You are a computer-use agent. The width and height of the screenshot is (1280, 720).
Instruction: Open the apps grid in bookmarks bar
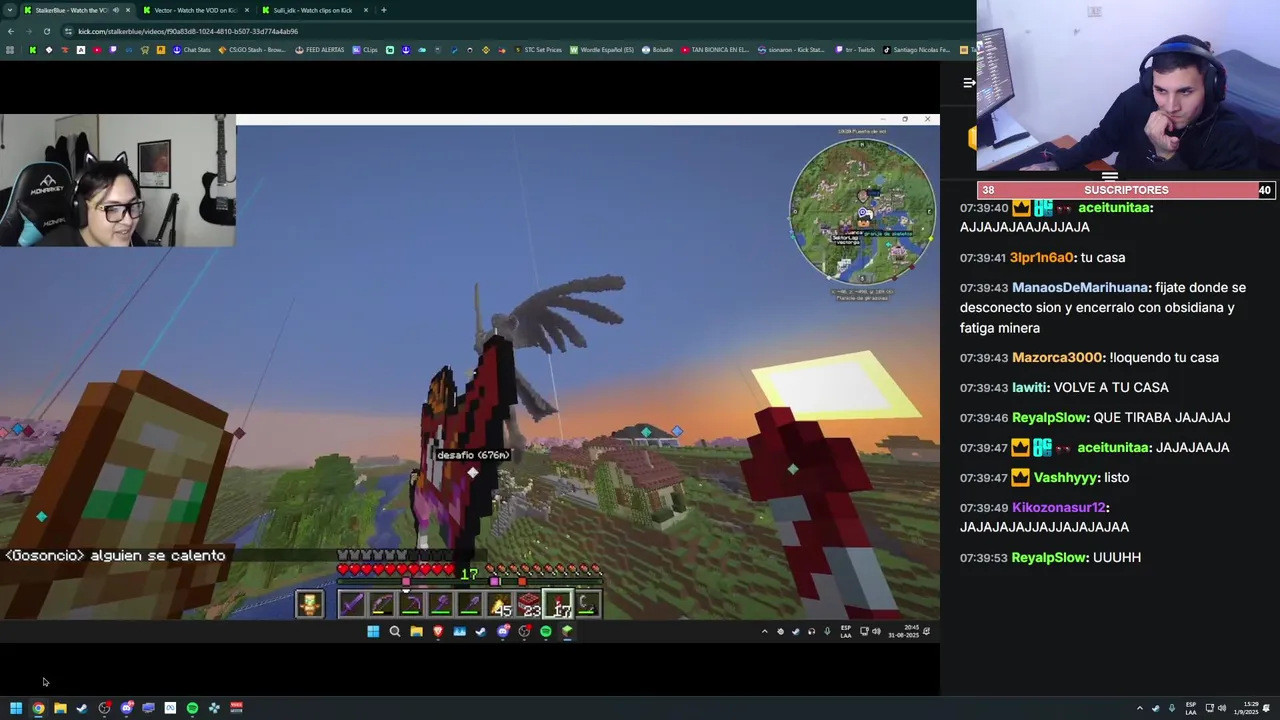click(10, 50)
